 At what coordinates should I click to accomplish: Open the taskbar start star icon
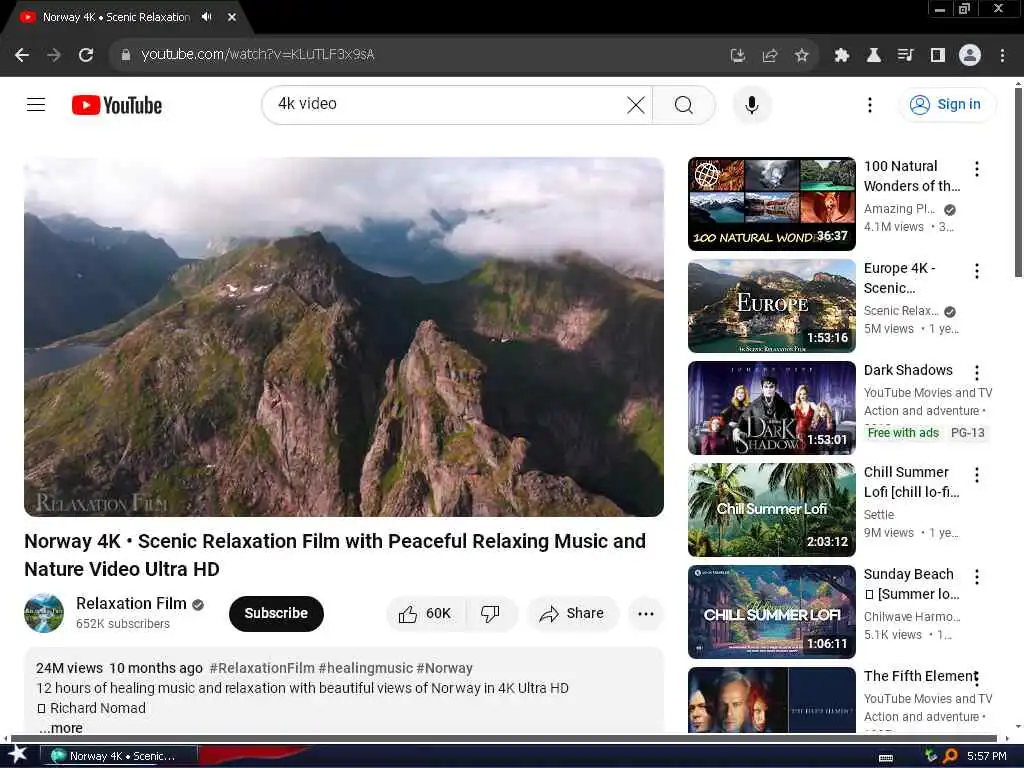[x=17, y=754]
